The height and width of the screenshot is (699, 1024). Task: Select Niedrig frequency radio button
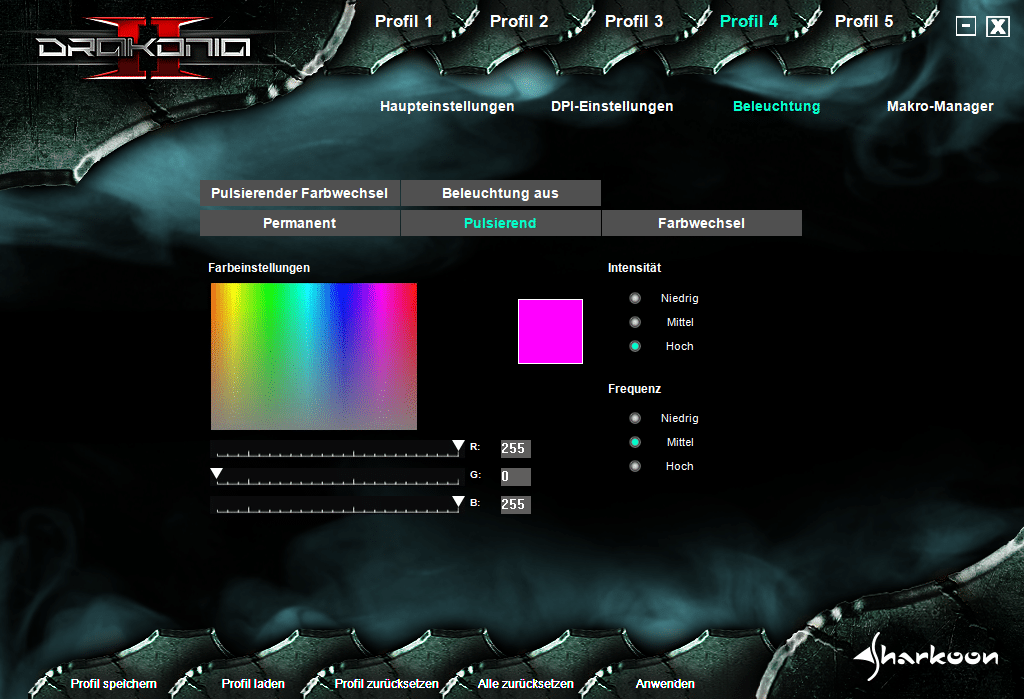click(635, 418)
